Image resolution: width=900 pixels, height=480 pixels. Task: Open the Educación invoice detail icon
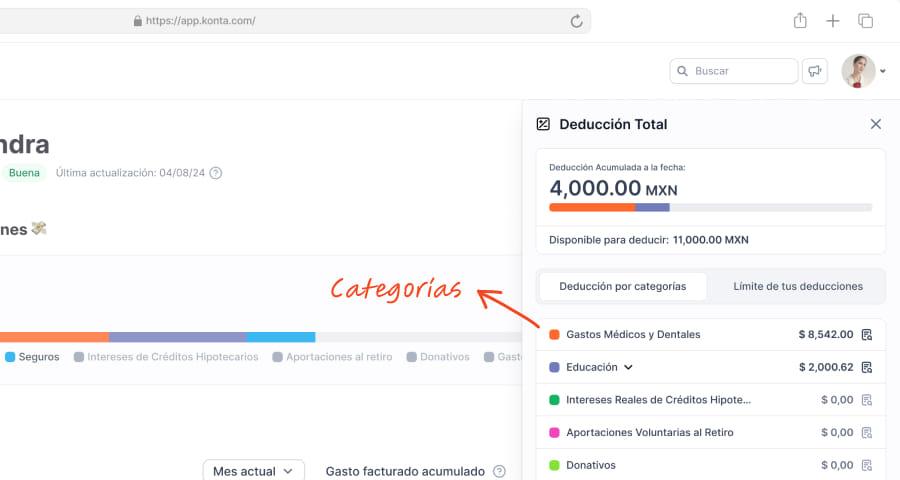[x=867, y=367]
